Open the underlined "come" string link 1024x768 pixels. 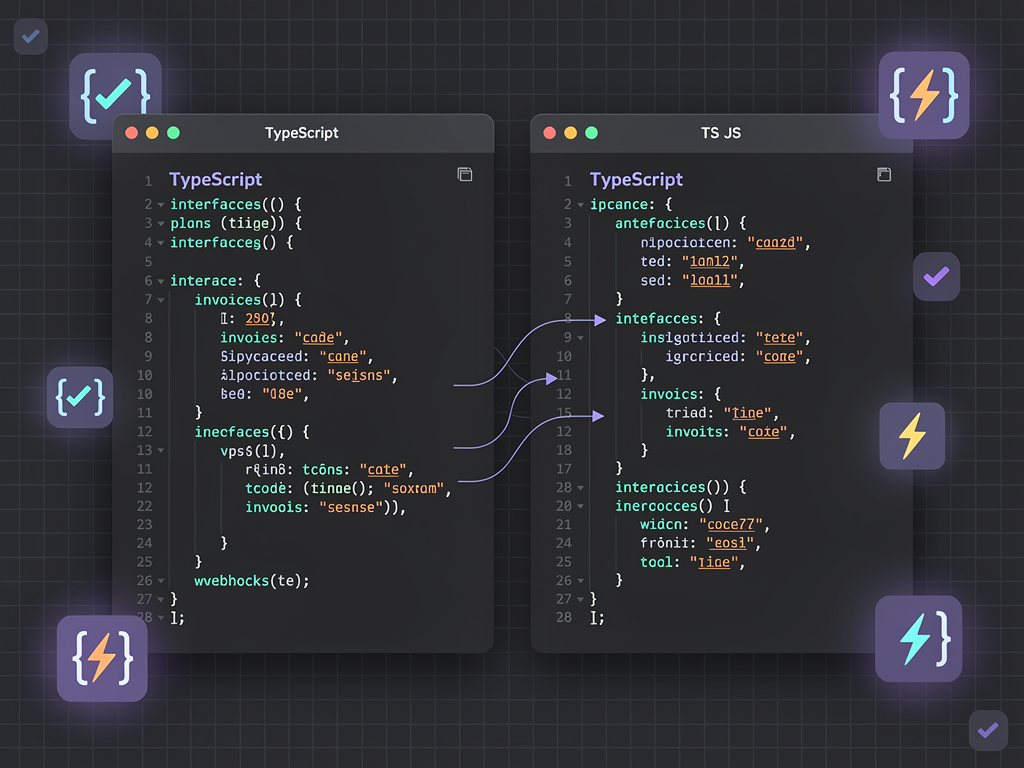tap(780, 357)
